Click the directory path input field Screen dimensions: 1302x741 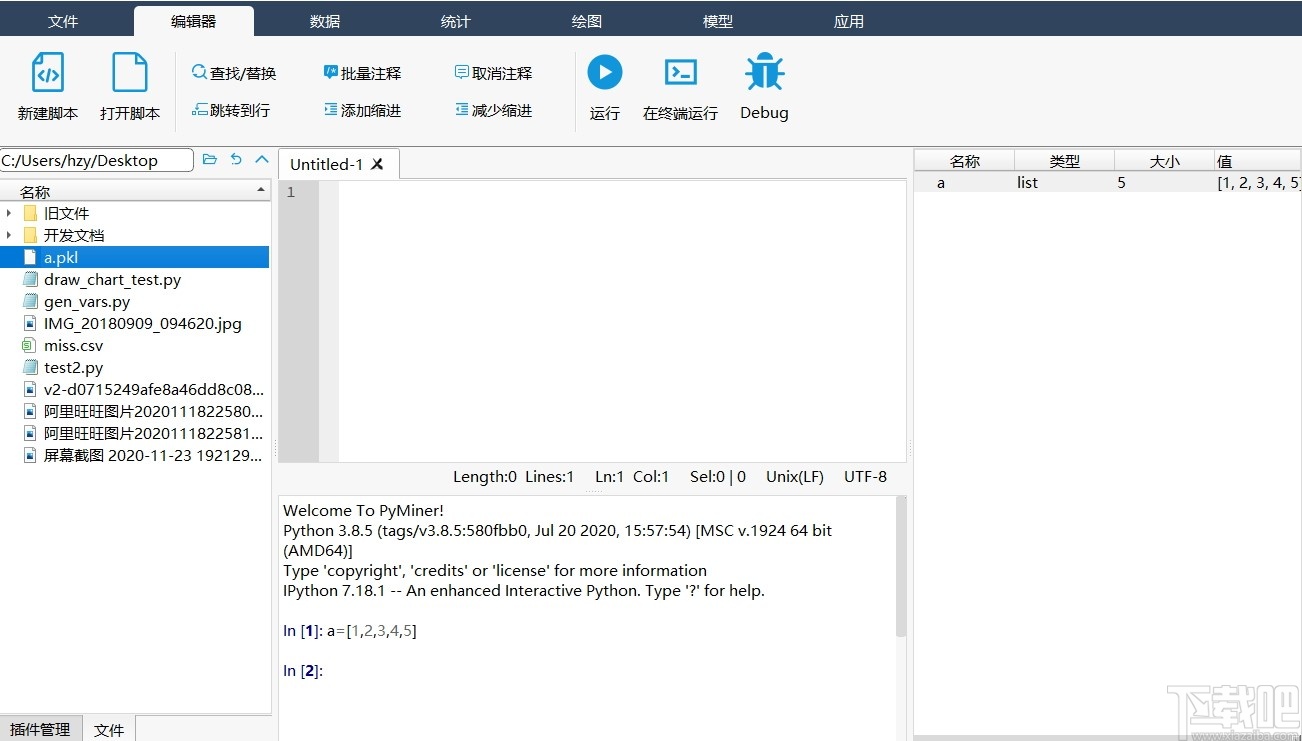pos(95,159)
